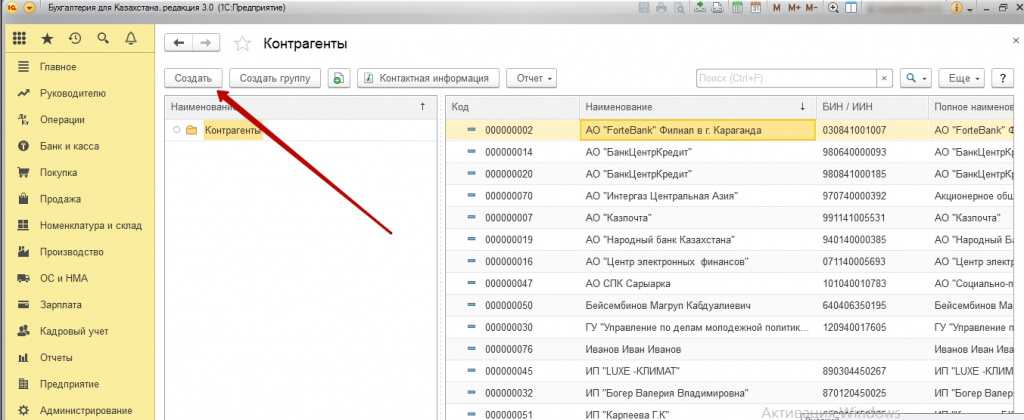Clear the search field with the X
1024x420 pixels.
point(884,78)
